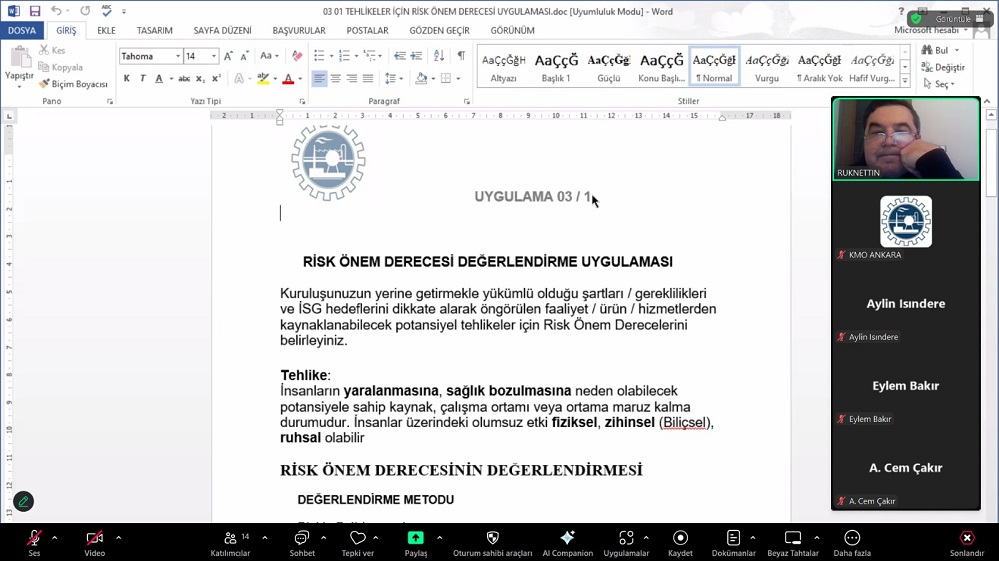
Task: Open Aa change case dropdown
Action: pos(269,56)
